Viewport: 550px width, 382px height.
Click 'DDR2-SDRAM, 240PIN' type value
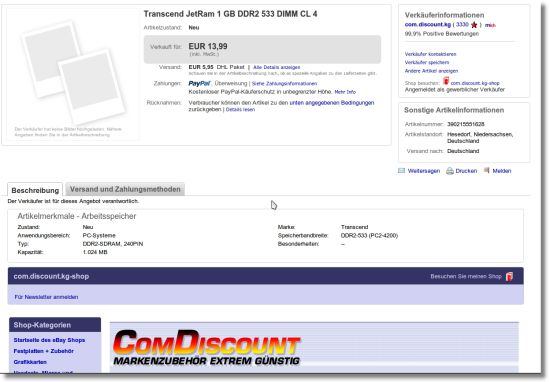113,244
